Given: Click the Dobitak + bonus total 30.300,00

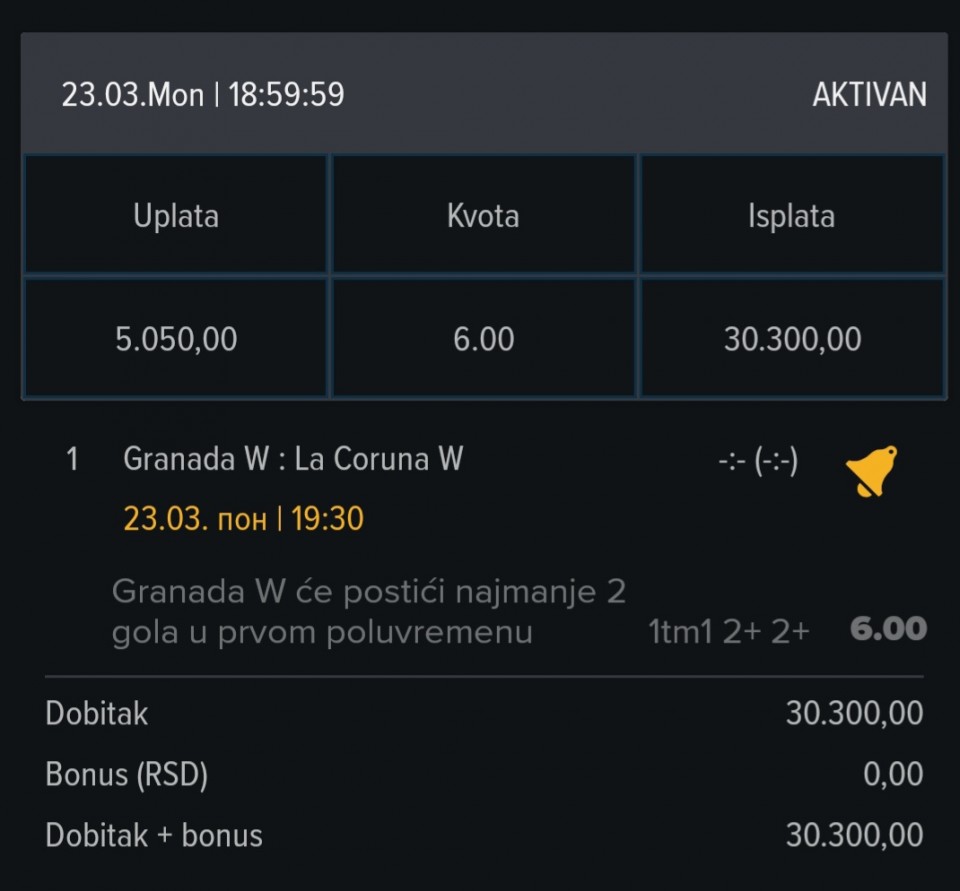Looking at the screenshot, I should pos(854,835).
